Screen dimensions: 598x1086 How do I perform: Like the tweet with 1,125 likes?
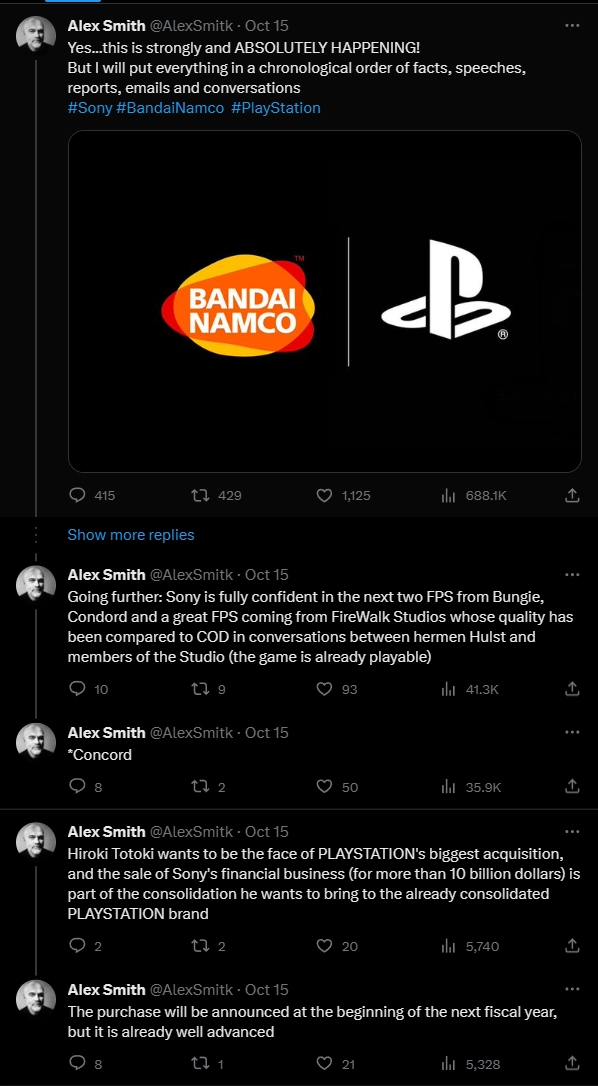[324, 495]
